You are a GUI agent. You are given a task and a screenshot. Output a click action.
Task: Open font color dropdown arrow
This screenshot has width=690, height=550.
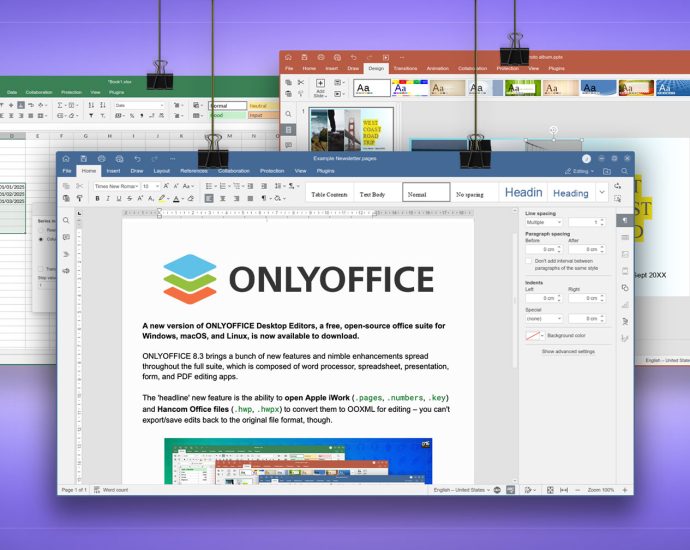[x=183, y=199]
